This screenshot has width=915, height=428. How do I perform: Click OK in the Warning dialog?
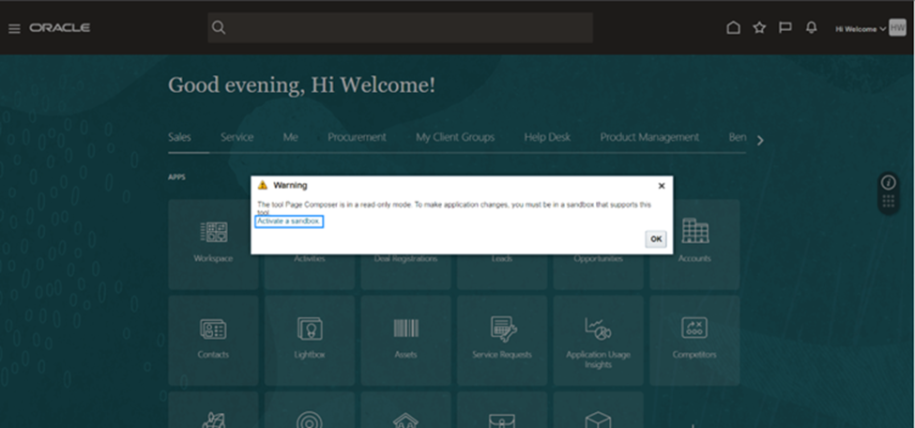655,239
